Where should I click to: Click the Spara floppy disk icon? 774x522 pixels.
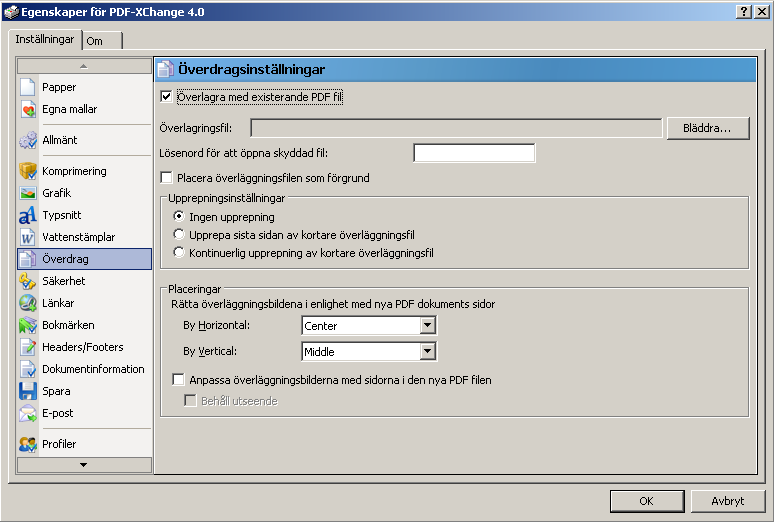(28, 391)
